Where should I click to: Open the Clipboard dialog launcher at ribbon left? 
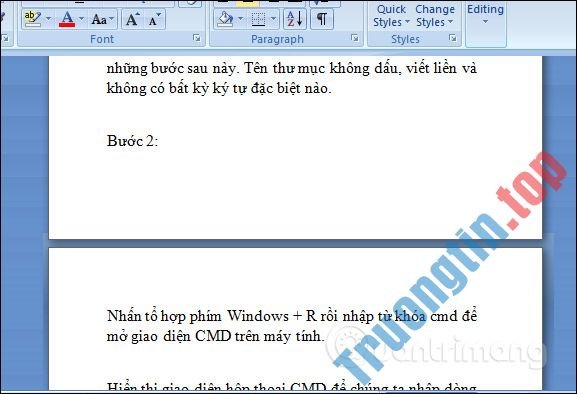pyautogui.click(x=5, y=38)
